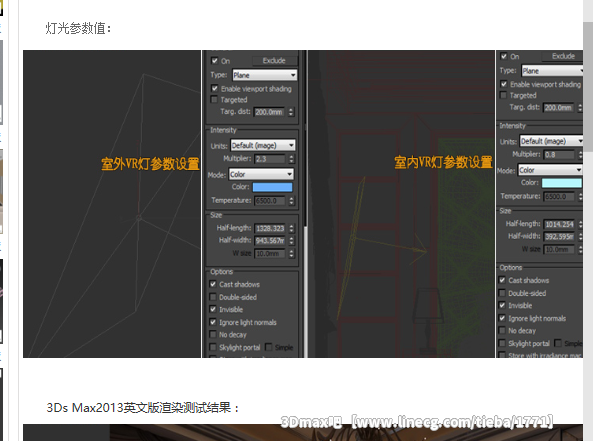The image size is (593, 441).
Task: Click the W size field in the indoor (室内) panel
Action: coord(559,250)
